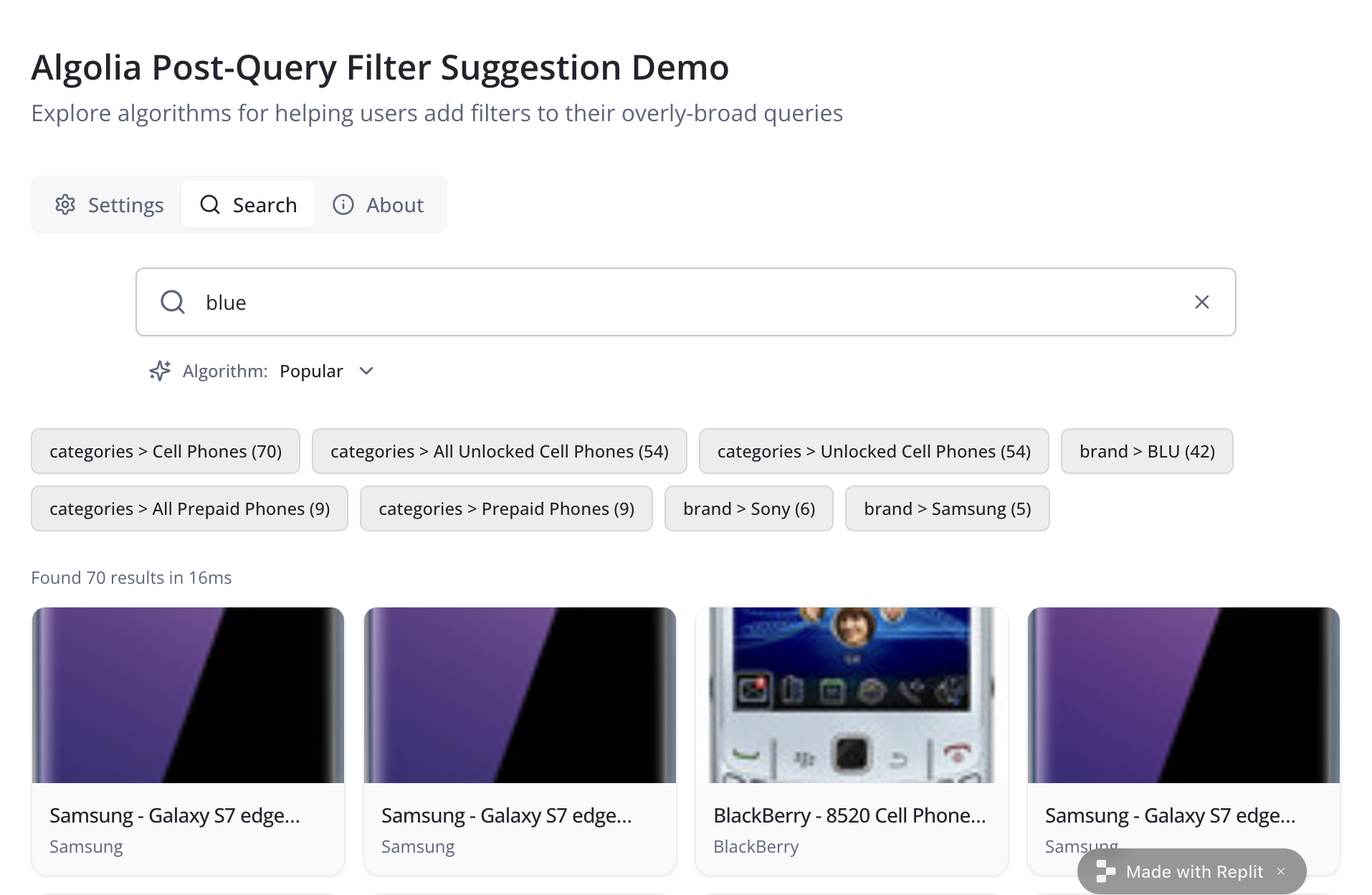
Task: Switch to the About tab
Action: (x=378, y=205)
